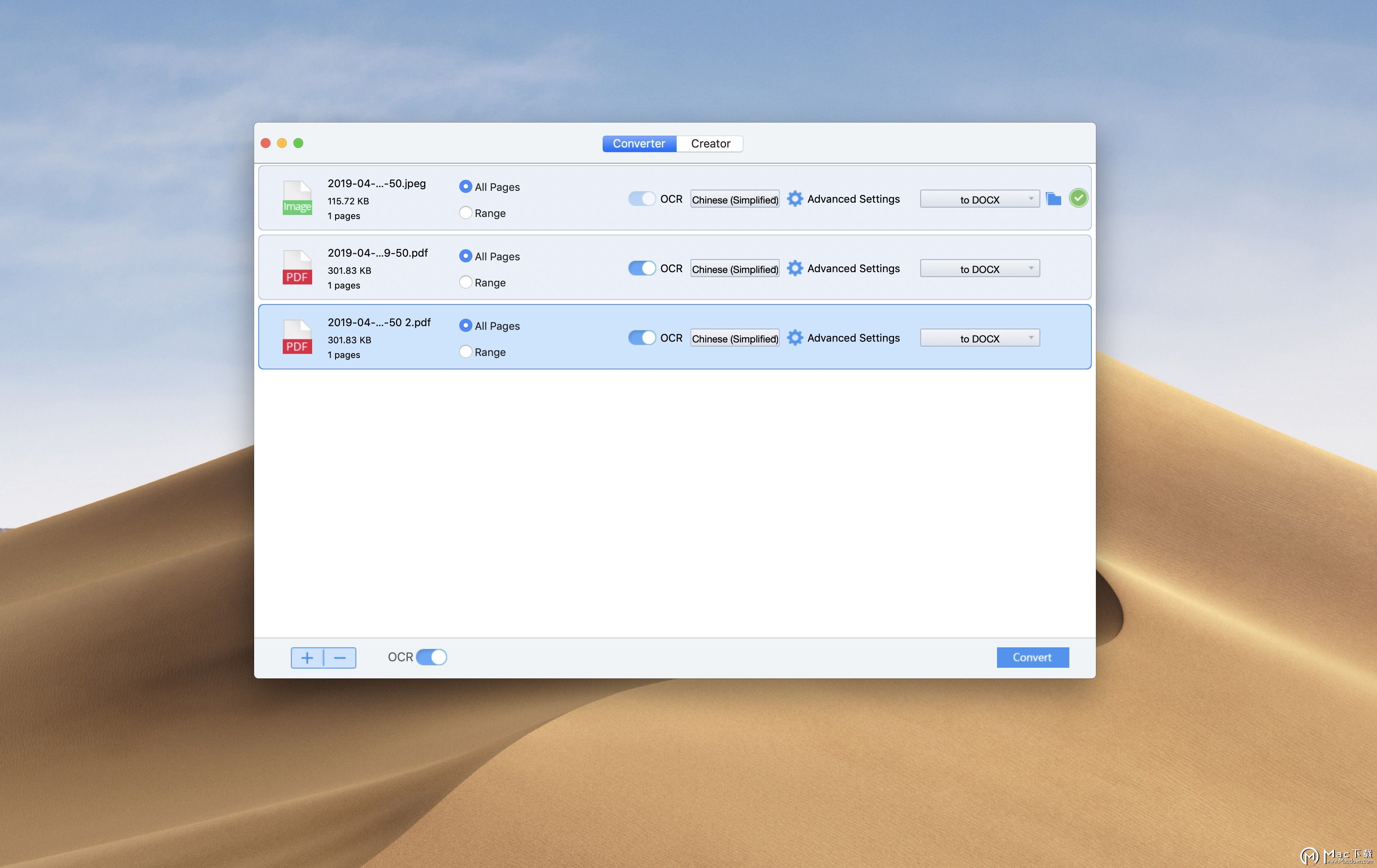The height and width of the screenshot is (868, 1377).
Task: Click the Image file icon for the jpeg row
Action: coord(297,198)
